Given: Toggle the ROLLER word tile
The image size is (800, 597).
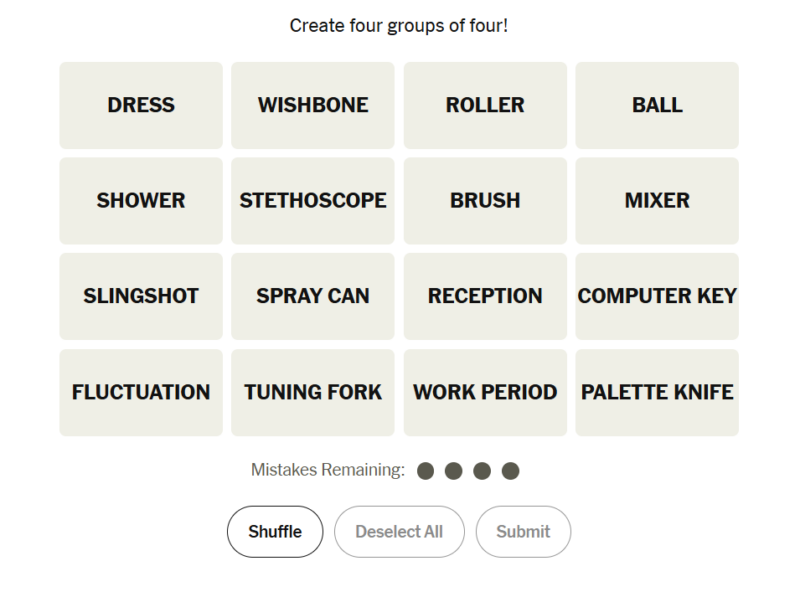Looking at the screenshot, I should tap(485, 105).
